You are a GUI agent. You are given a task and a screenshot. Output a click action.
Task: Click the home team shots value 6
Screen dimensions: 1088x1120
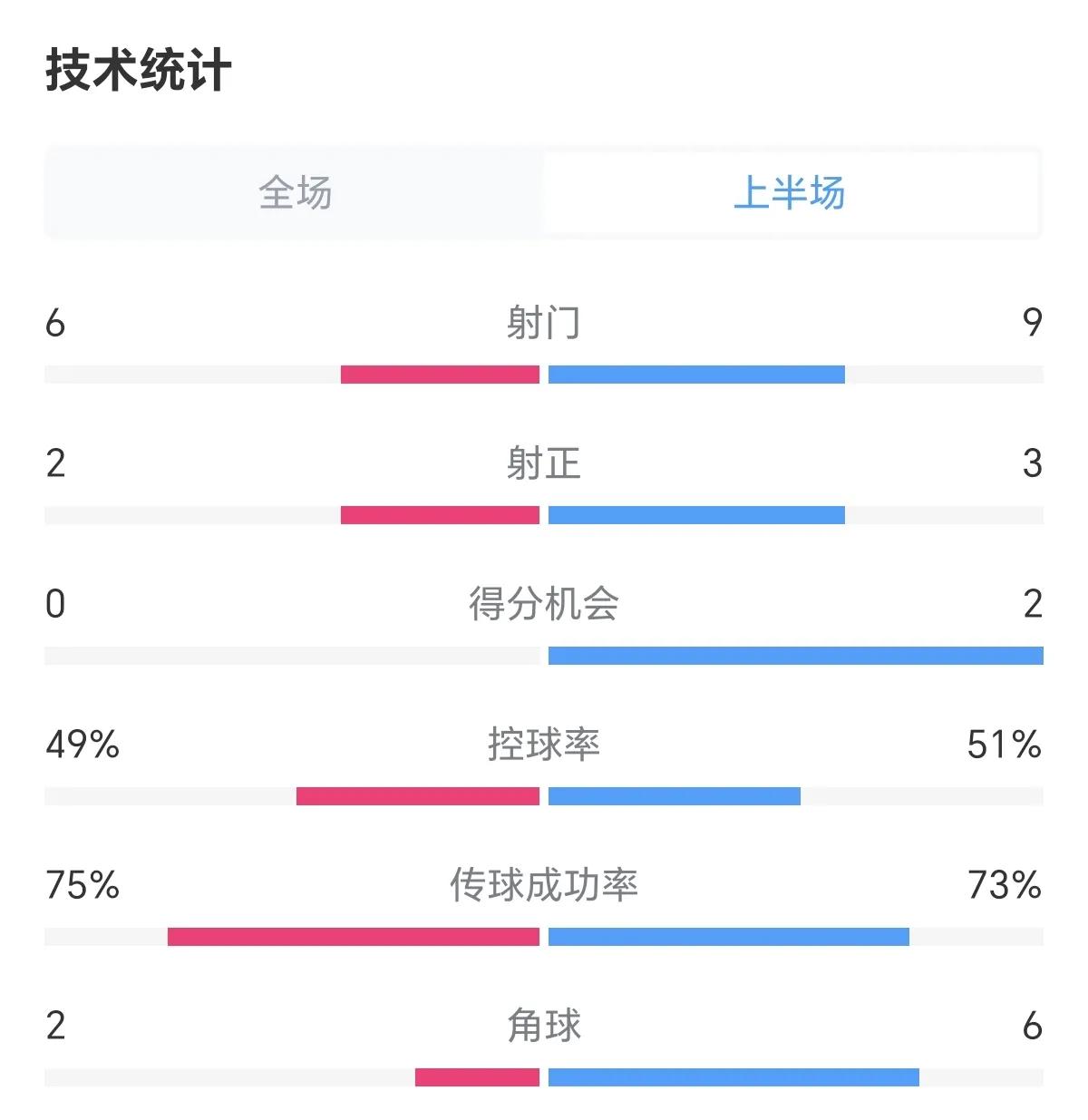(54, 324)
